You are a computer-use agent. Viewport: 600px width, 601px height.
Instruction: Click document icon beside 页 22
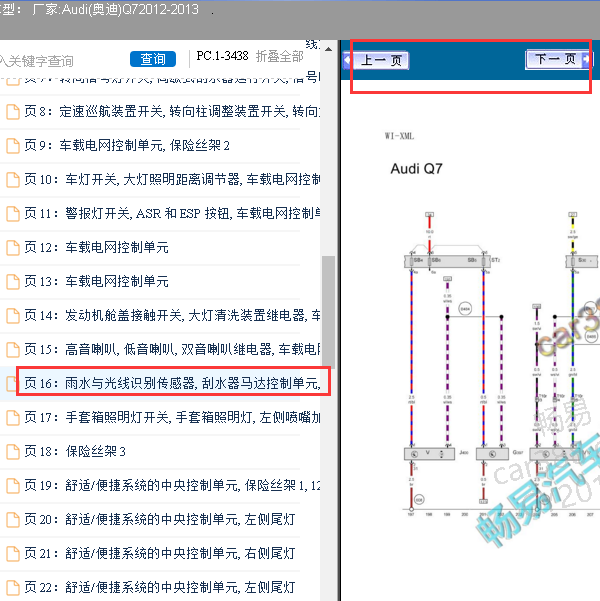13,588
